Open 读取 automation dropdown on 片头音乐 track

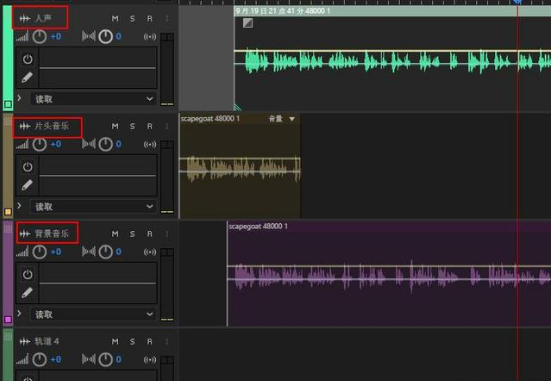[x=94, y=207]
